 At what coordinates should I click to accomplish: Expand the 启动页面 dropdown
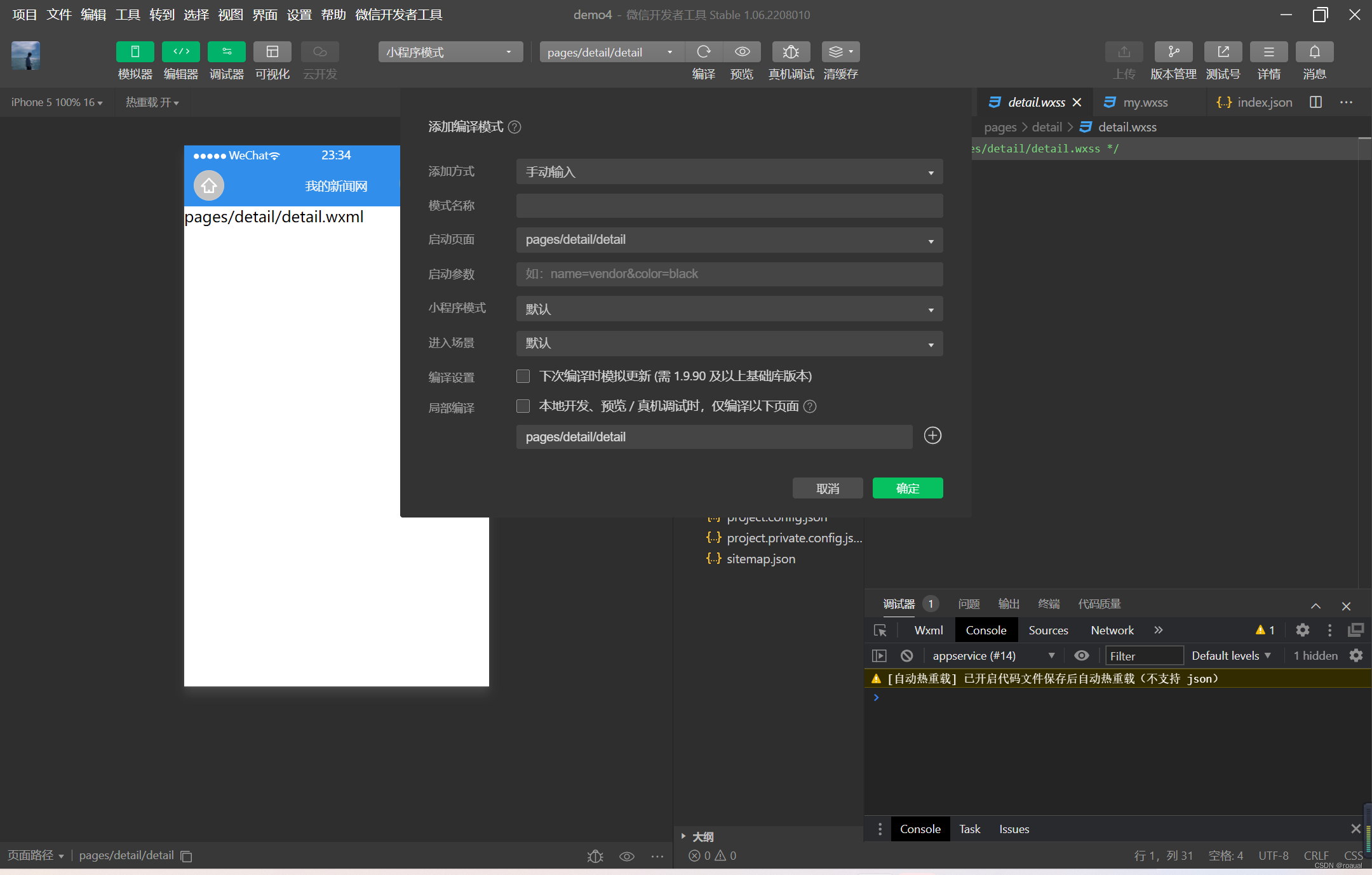point(729,240)
